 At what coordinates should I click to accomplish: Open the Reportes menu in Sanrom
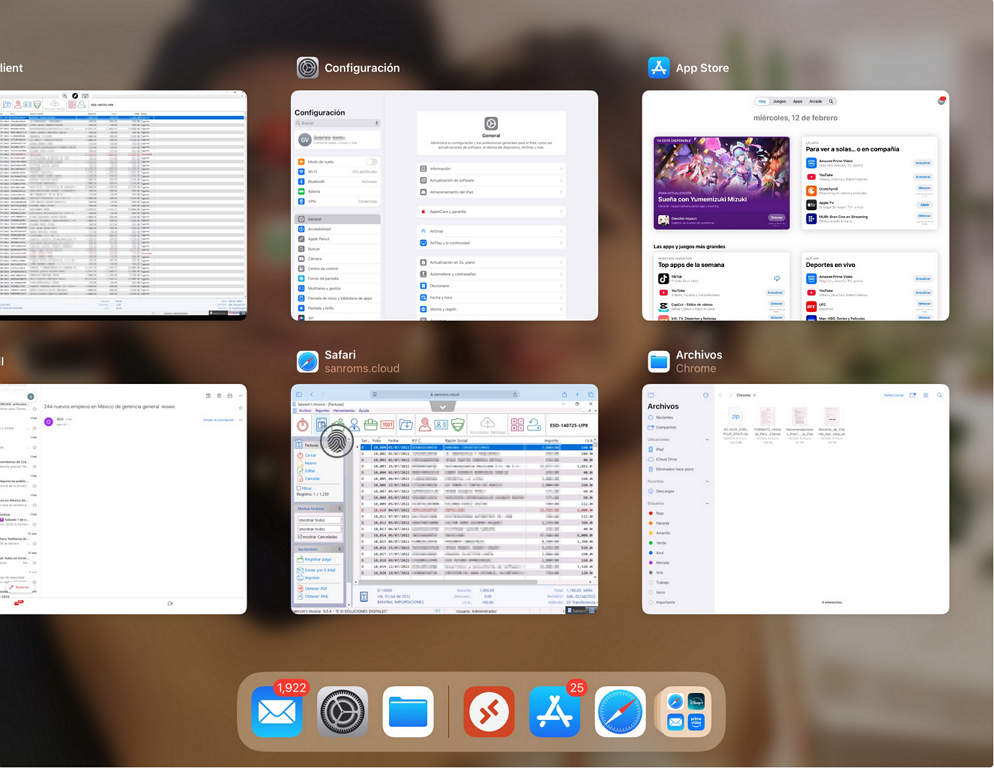pos(322,411)
